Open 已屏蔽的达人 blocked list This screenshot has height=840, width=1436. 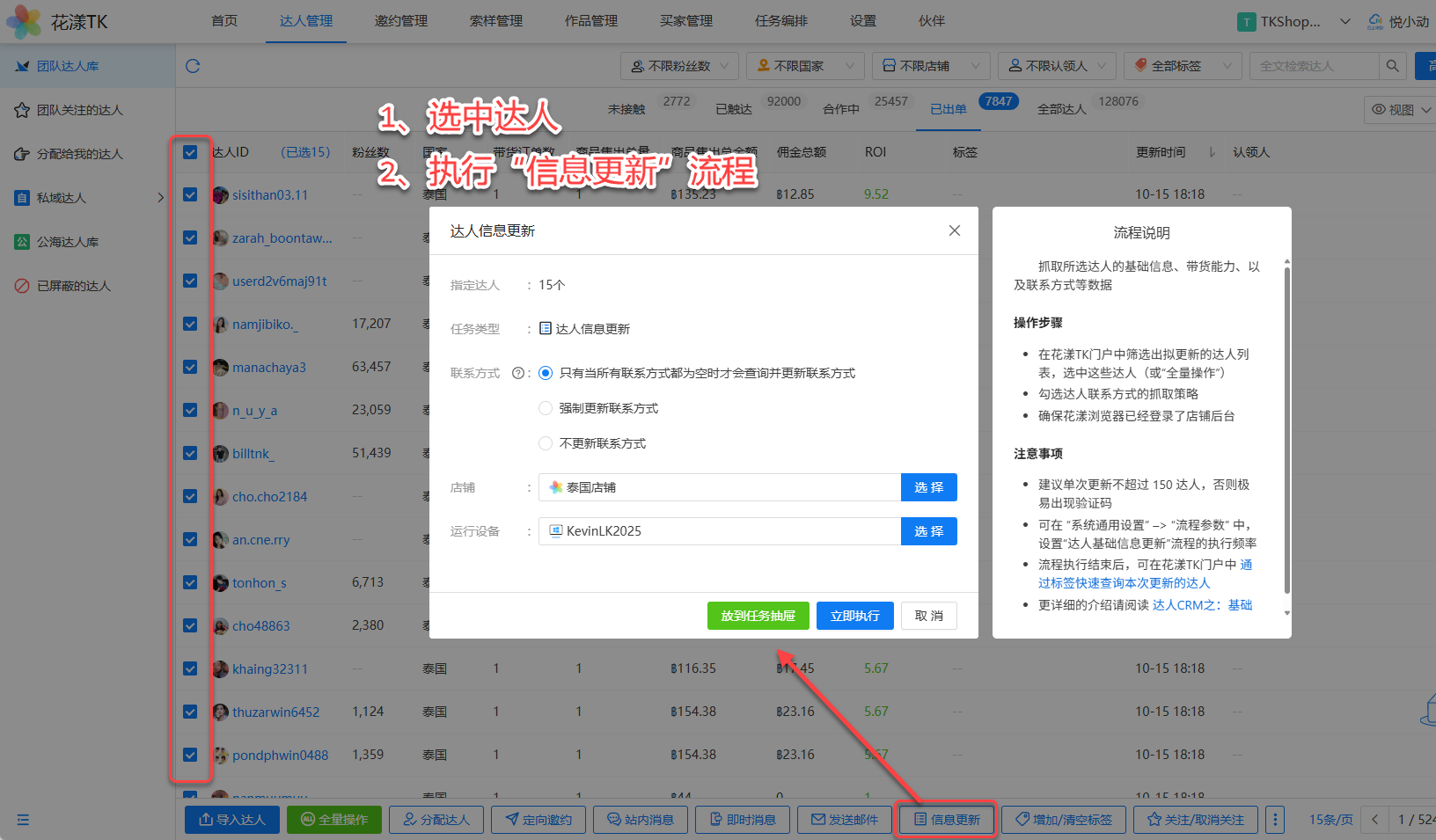tap(74, 286)
